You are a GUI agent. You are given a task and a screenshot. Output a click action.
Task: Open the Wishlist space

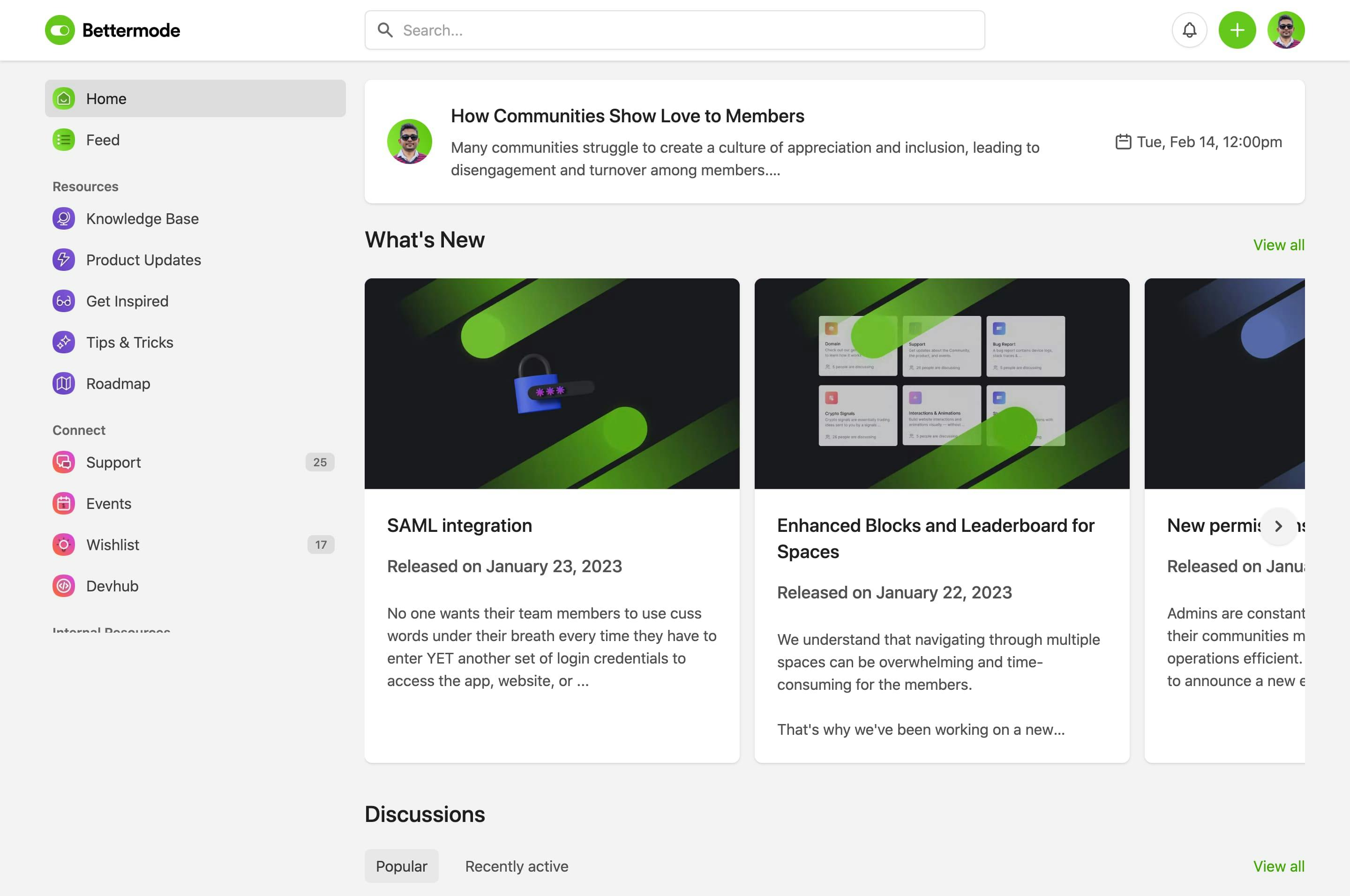(112, 545)
